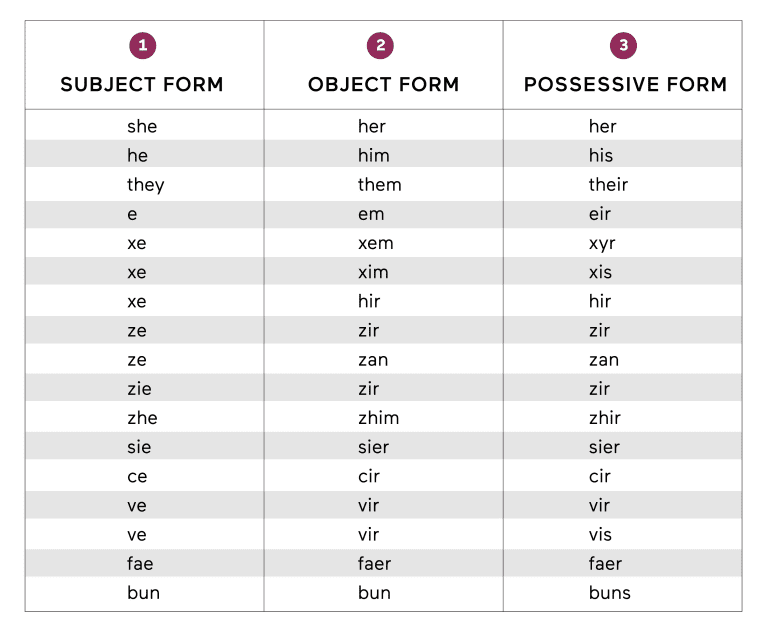Select the object pronoun "him"

(374, 155)
